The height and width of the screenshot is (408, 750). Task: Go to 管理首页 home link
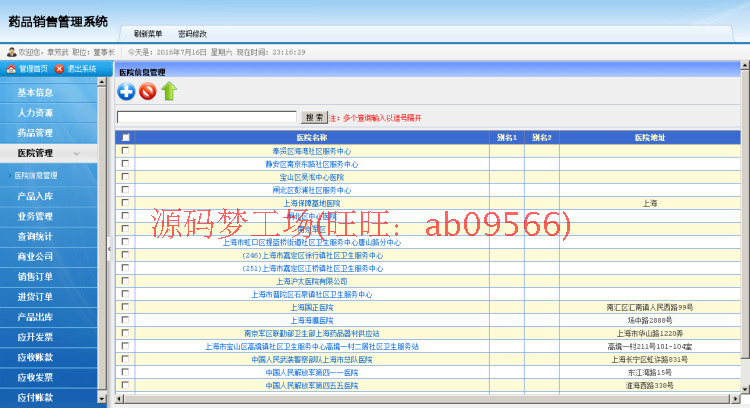point(33,69)
